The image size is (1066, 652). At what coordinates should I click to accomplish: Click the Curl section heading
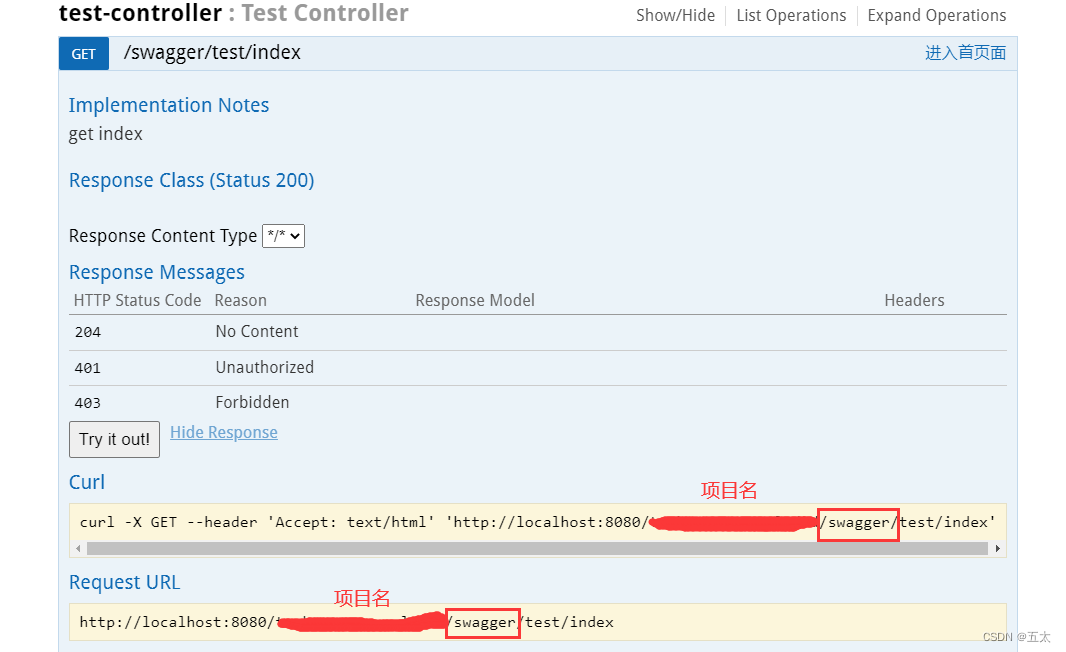[x=87, y=482]
